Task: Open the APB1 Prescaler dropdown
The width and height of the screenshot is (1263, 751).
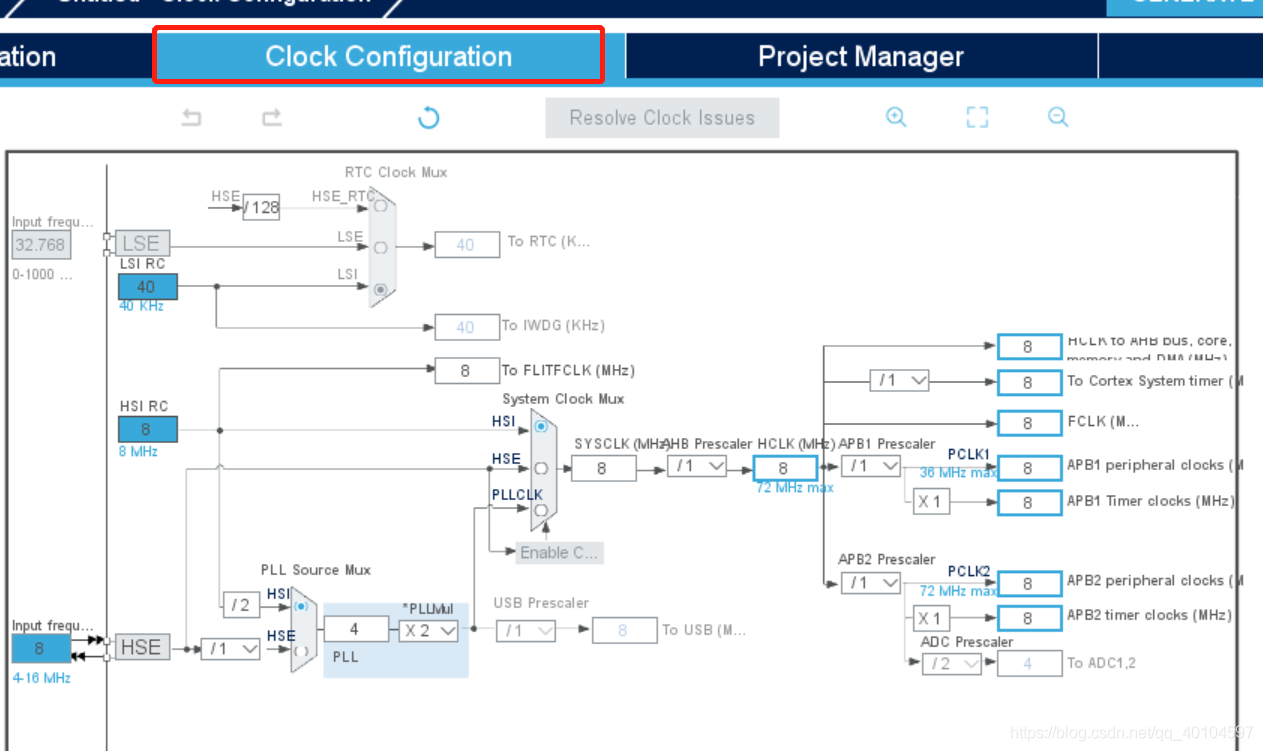Action: tap(871, 466)
